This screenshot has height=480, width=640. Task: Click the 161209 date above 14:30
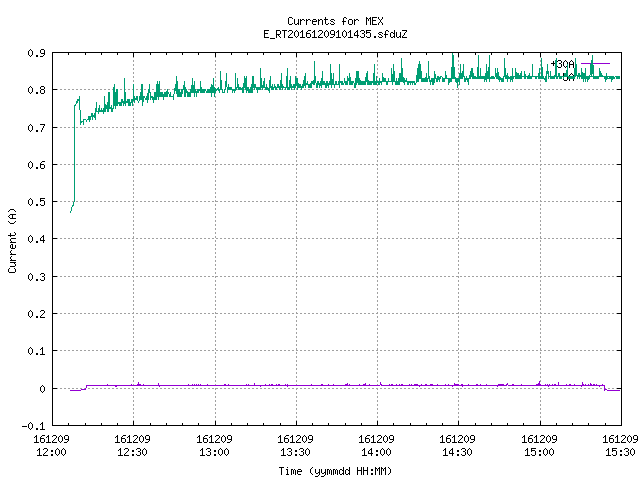click(457, 439)
